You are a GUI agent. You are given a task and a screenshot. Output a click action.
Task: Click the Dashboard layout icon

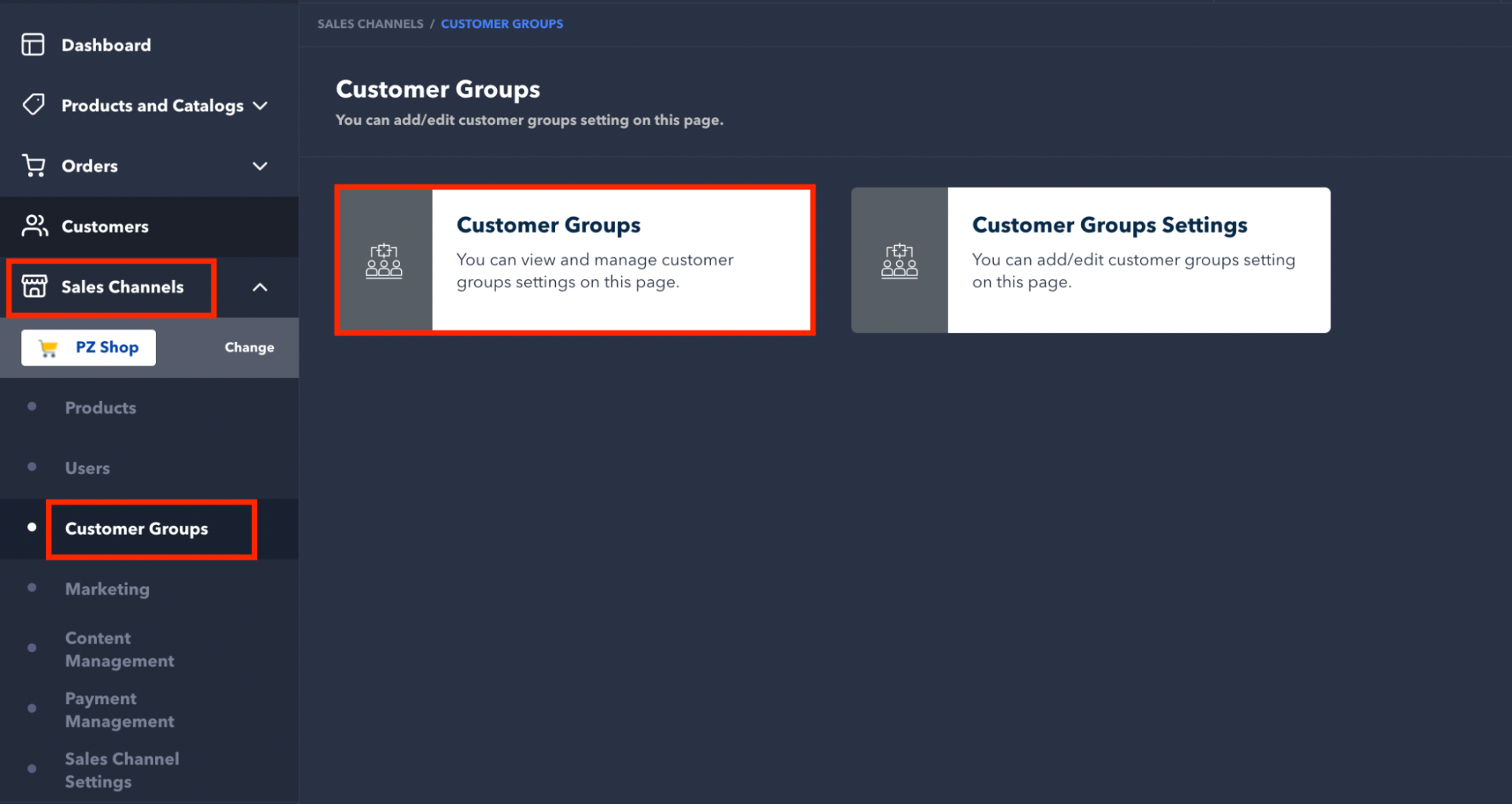pyautogui.click(x=33, y=45)
